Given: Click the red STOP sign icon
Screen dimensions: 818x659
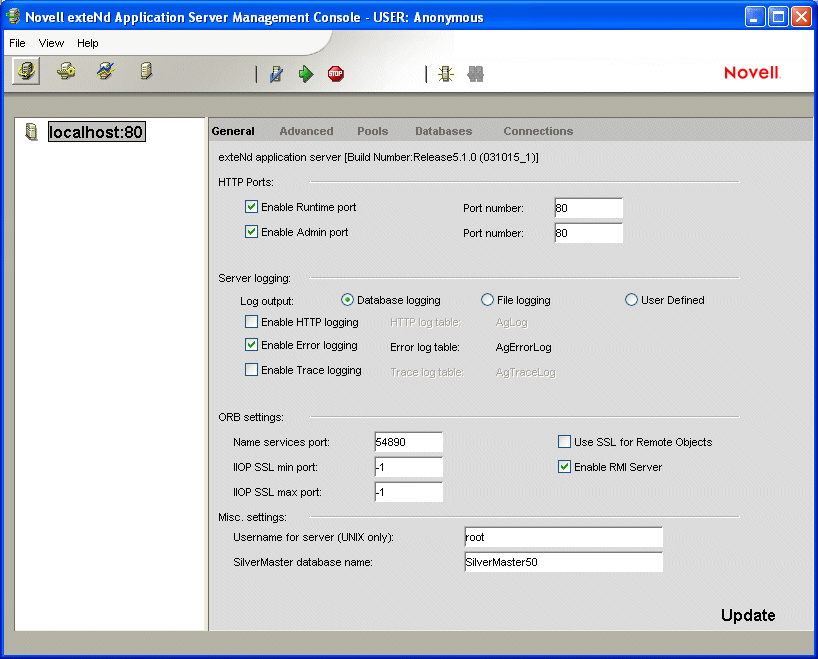Looking at the screenshot, I should click(x=336, y=74).
